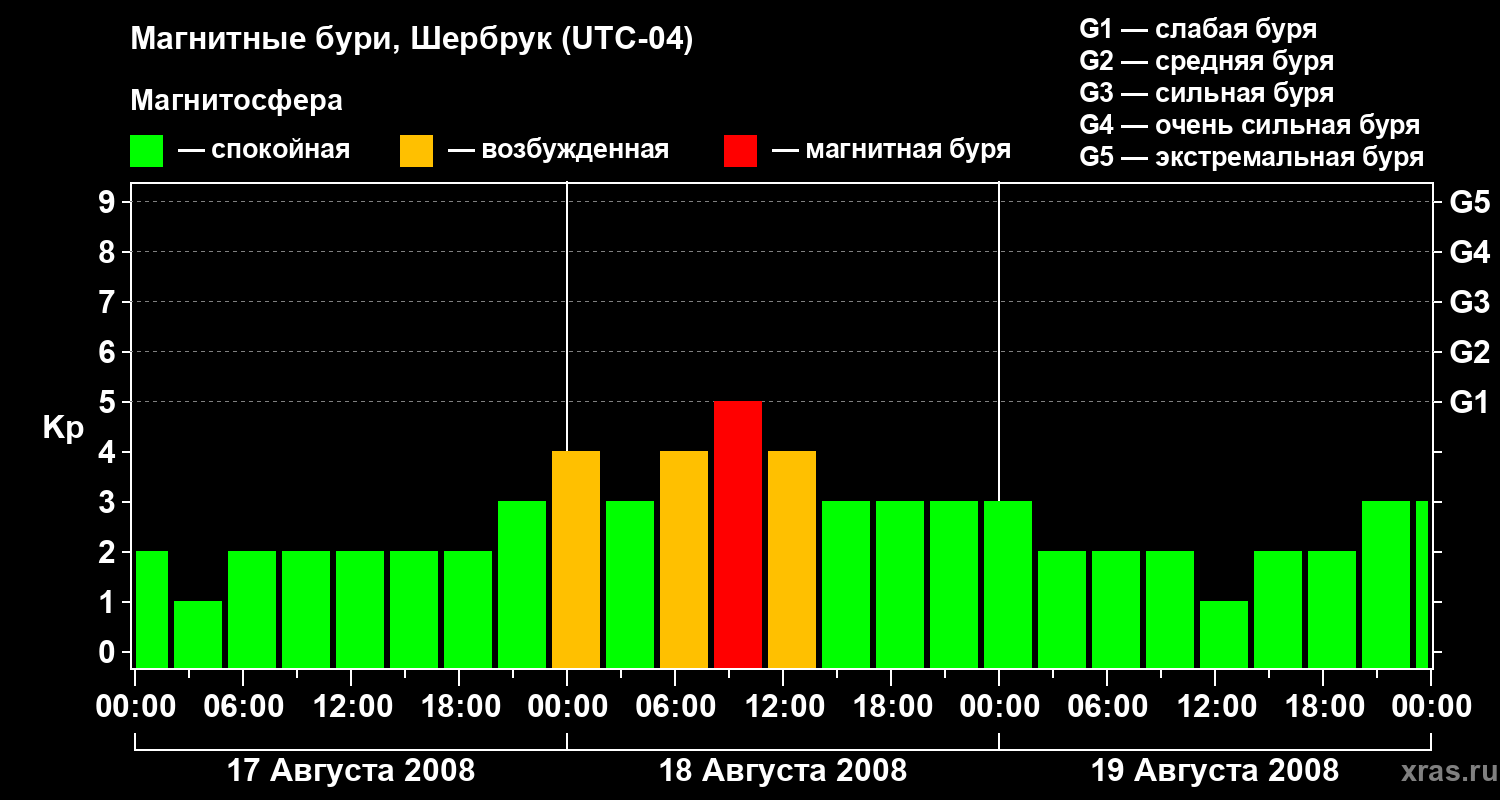1500x800 pixels.
Task: Click the Kp axis label
Action: (x=63, y=428)
